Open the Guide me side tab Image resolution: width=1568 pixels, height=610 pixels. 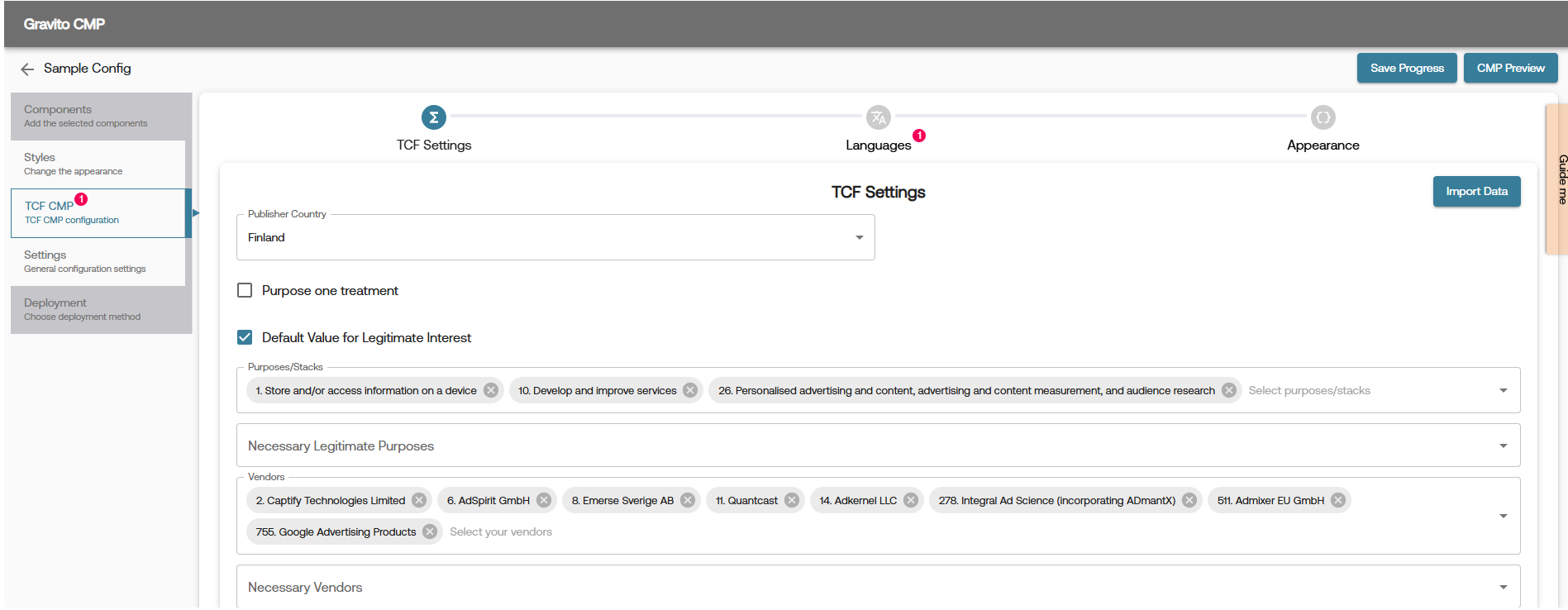point(1557,179)
